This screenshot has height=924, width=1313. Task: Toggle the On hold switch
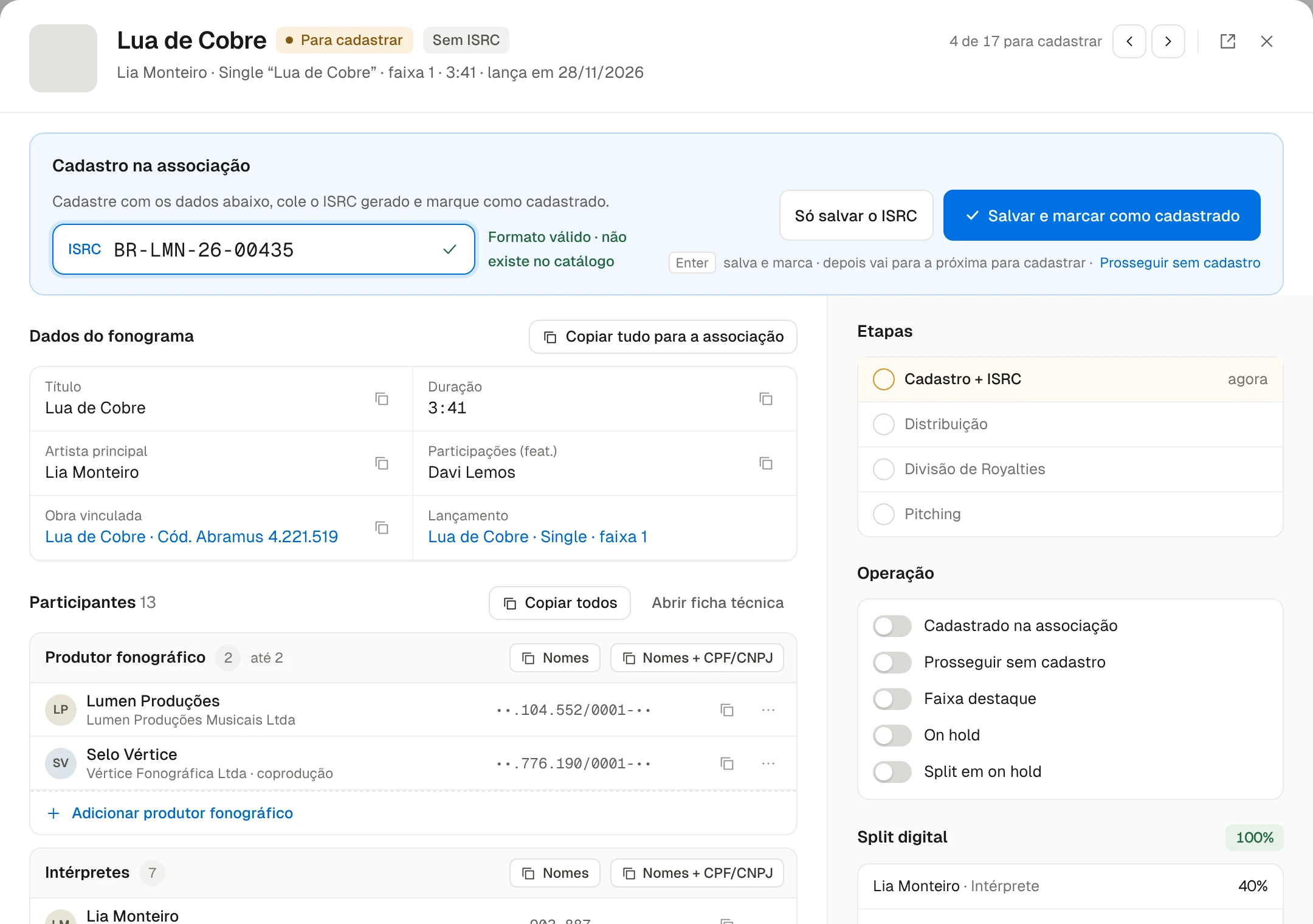pos(892,736)
